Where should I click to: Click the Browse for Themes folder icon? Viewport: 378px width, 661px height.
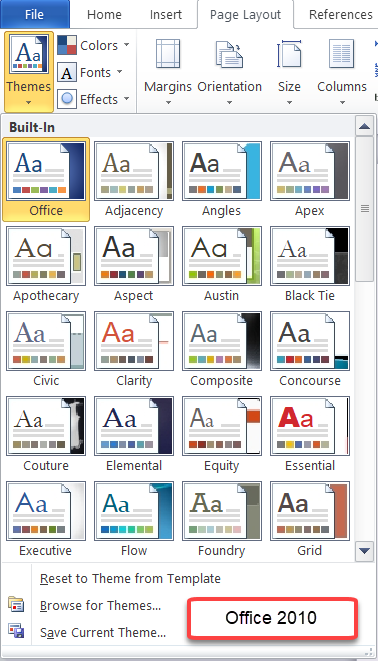click(x=16, y=605)
